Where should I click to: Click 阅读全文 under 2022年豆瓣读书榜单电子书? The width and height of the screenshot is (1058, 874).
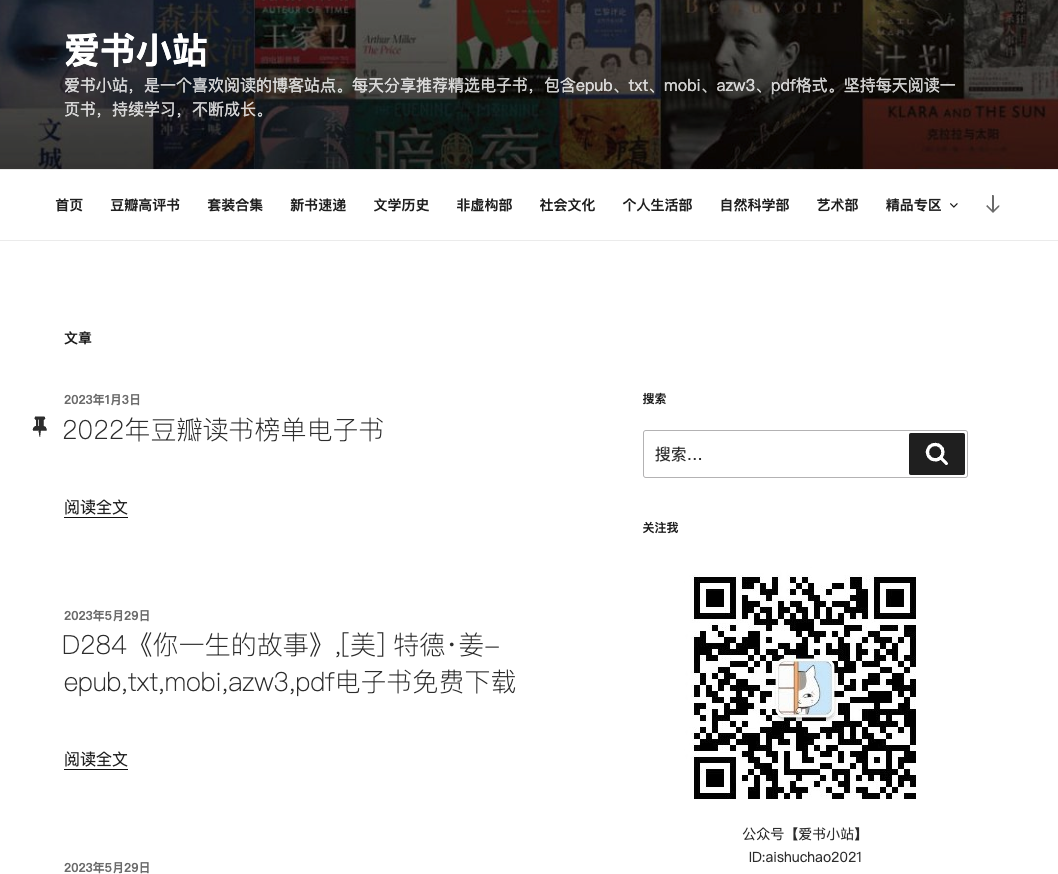(x=96, y=508)
